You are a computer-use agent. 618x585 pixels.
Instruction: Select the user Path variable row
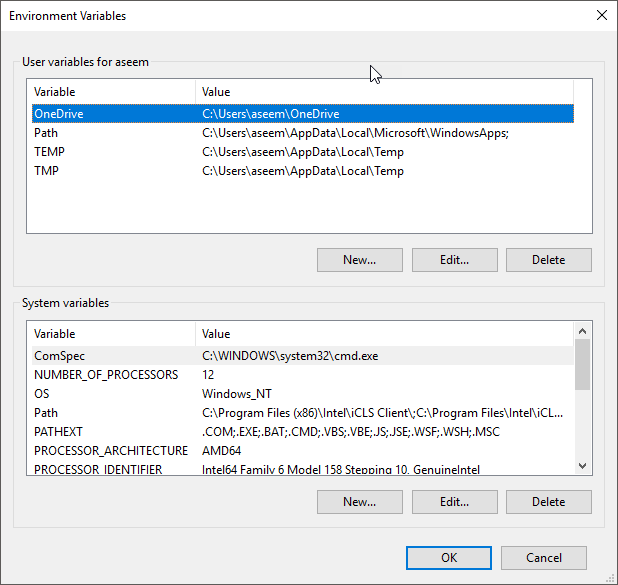(303, 133)
